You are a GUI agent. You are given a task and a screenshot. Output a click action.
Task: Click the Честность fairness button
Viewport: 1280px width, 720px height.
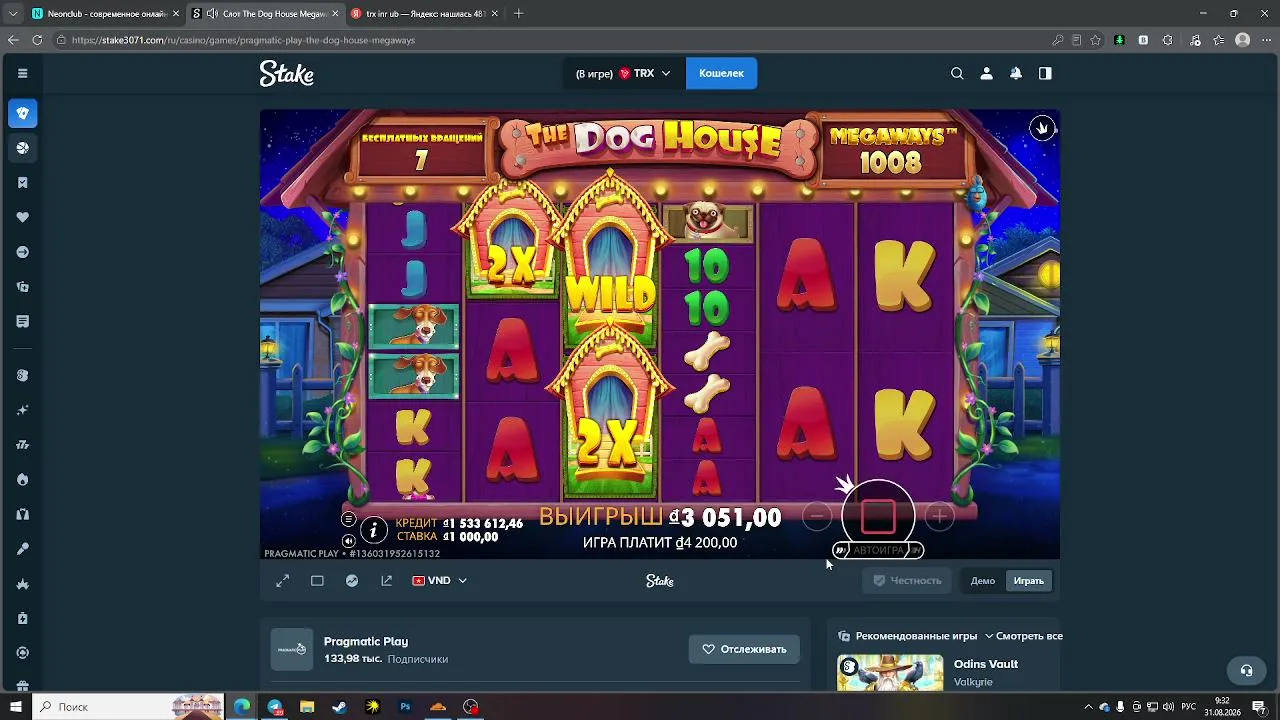(x=907, y=581)
